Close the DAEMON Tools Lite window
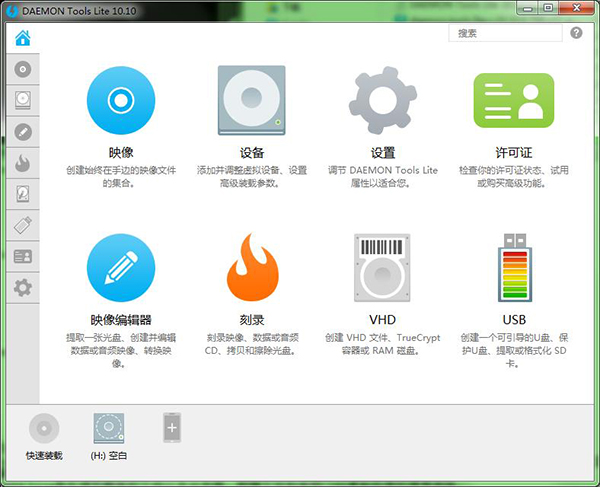Screen dimensions: 600x487 (x=577, y=8)
